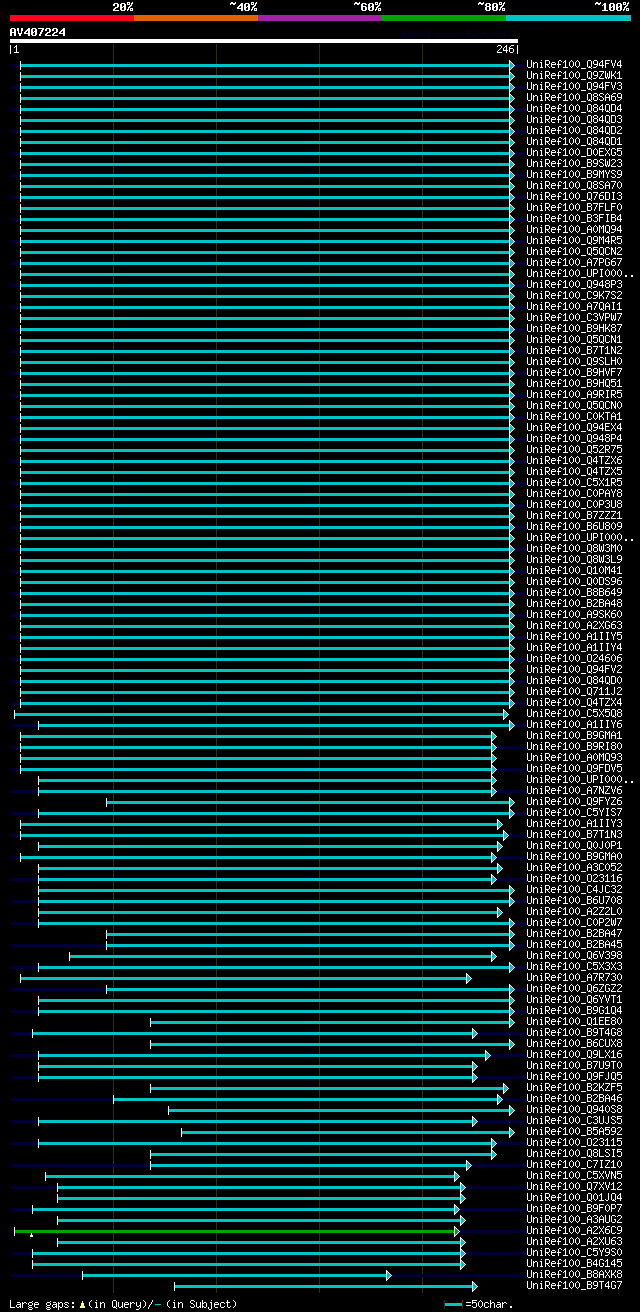Click the green ~80% legend segment
Image resolution: width=640 pixels, height=1312 pixels.
point(443,18)
